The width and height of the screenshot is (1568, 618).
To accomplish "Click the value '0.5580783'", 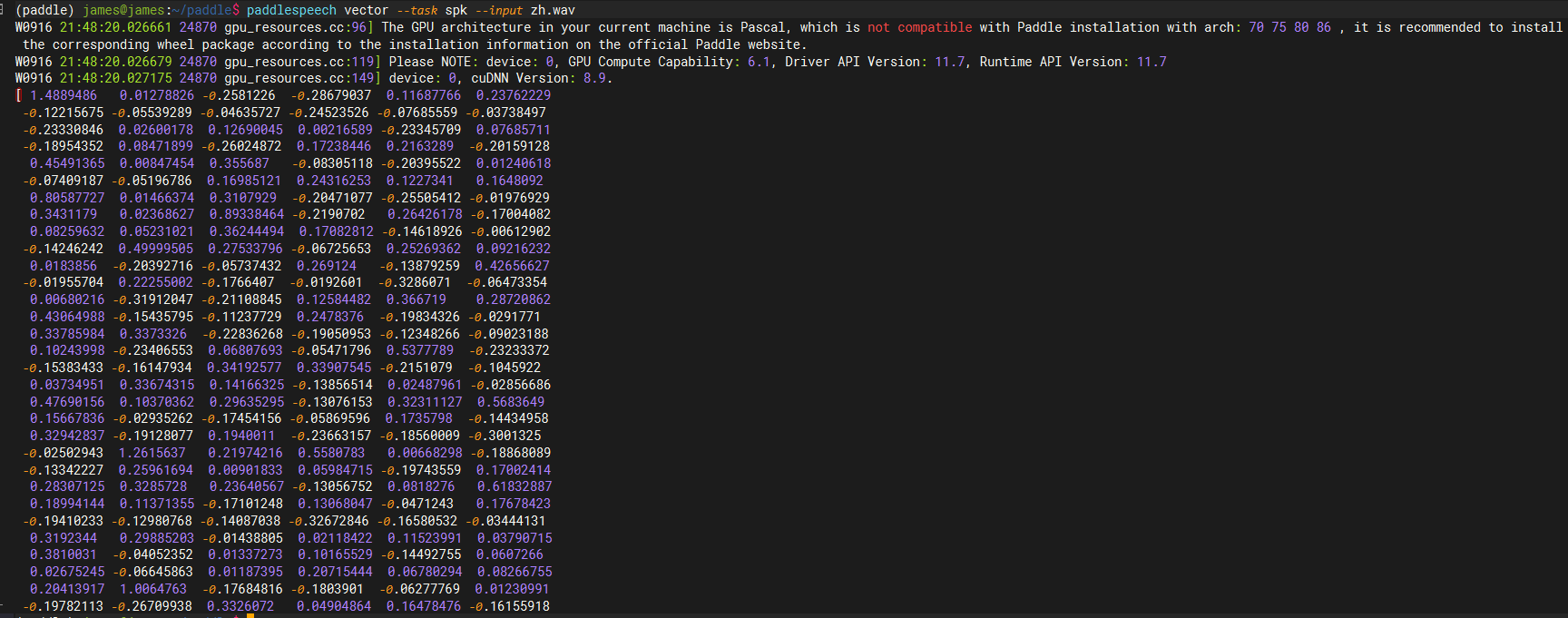I will coord(331,453).
